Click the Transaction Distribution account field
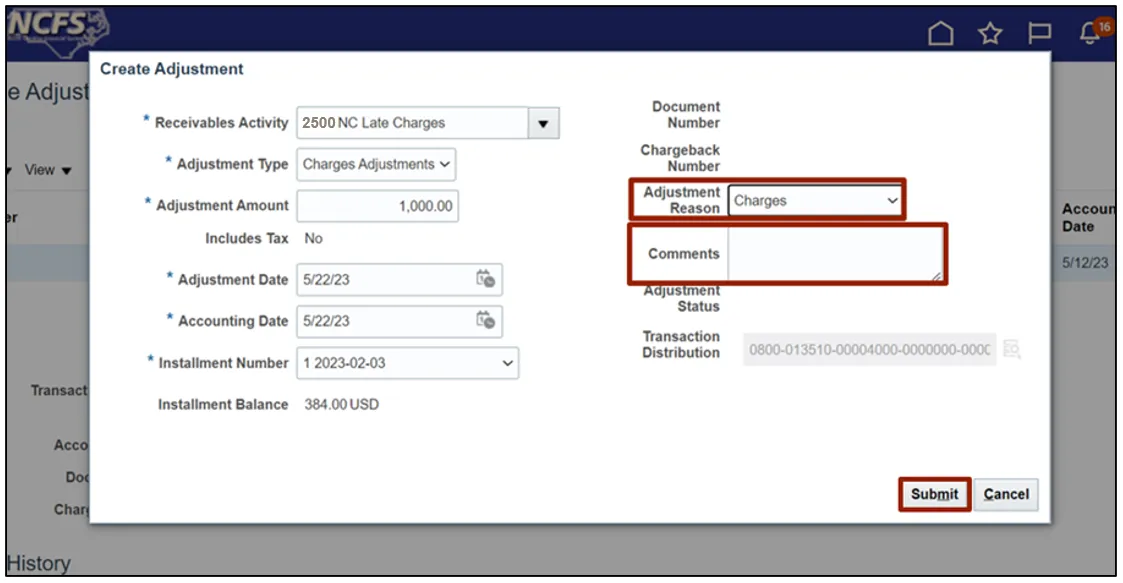Viewport: 1123px width, 583px height. (x=869, y=350)
